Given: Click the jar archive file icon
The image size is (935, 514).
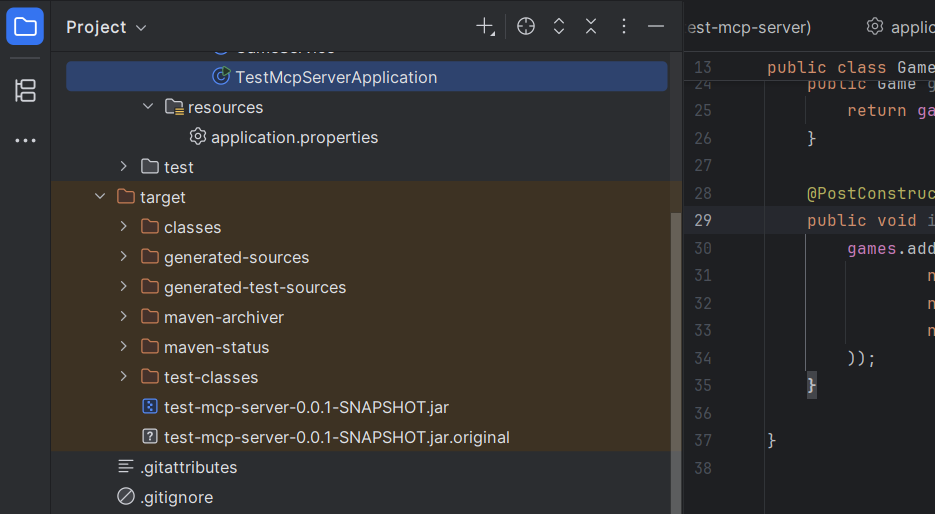Looking at the screenshot, I should click(150, 407).
